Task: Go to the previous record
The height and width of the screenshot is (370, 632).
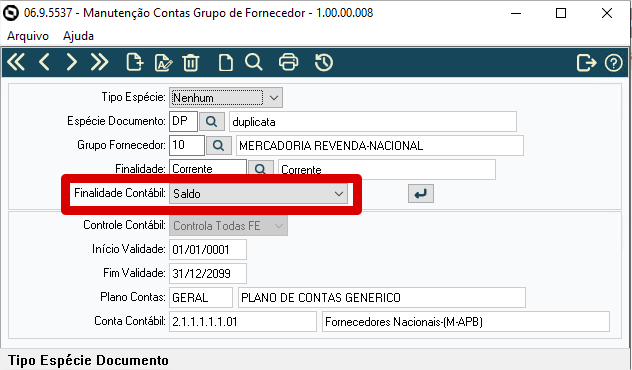Action: click(44, 62)
